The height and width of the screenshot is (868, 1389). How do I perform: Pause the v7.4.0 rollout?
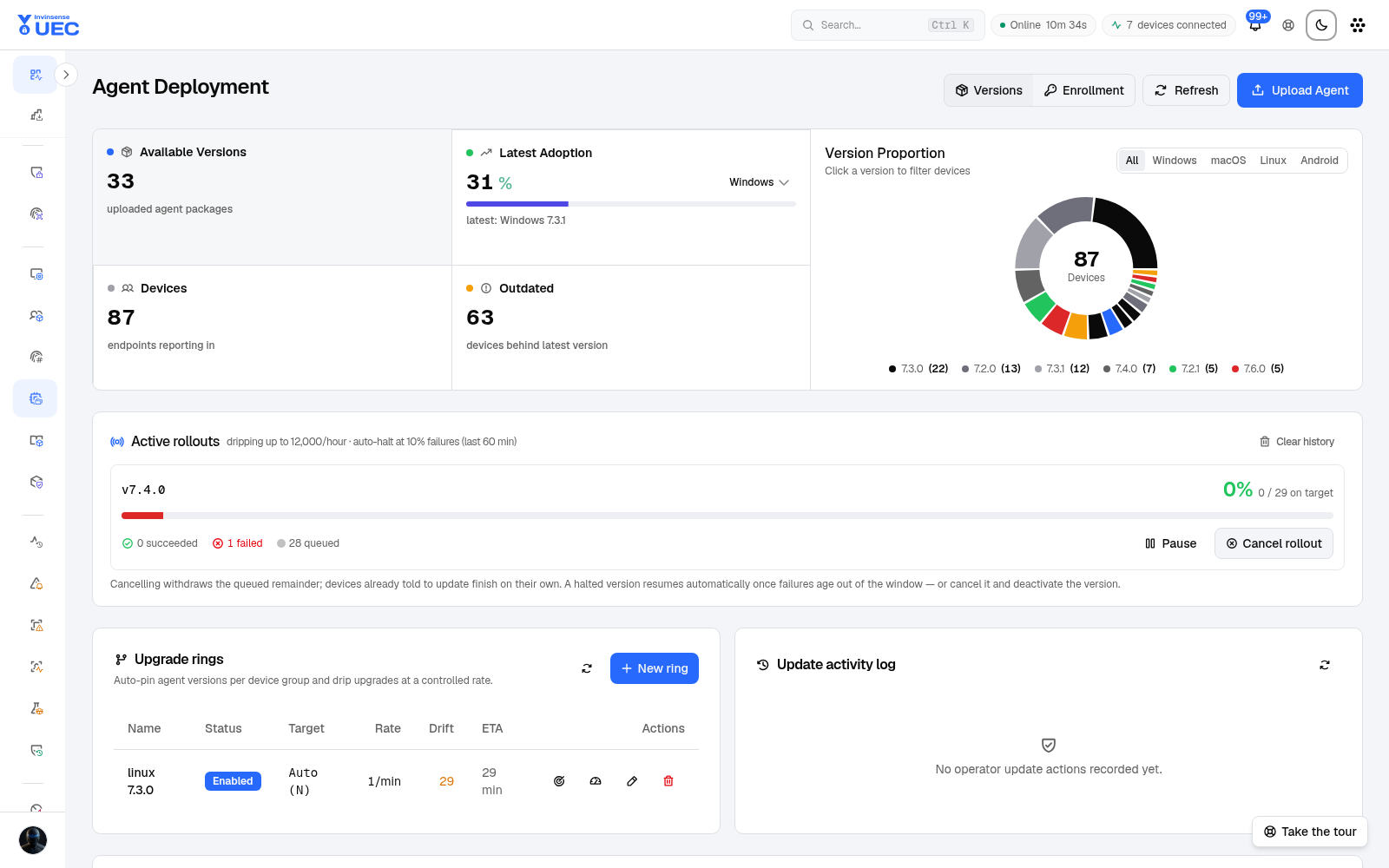pyautogui.click(x=1170, y=543)
